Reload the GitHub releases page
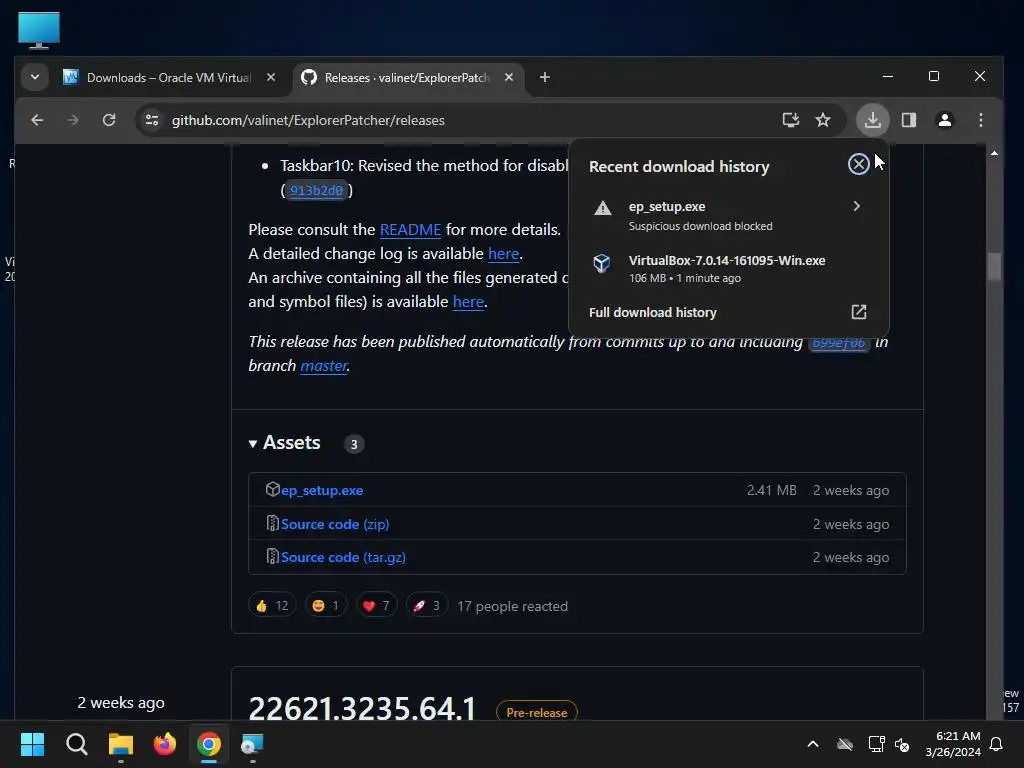 (x=109, y=120)
